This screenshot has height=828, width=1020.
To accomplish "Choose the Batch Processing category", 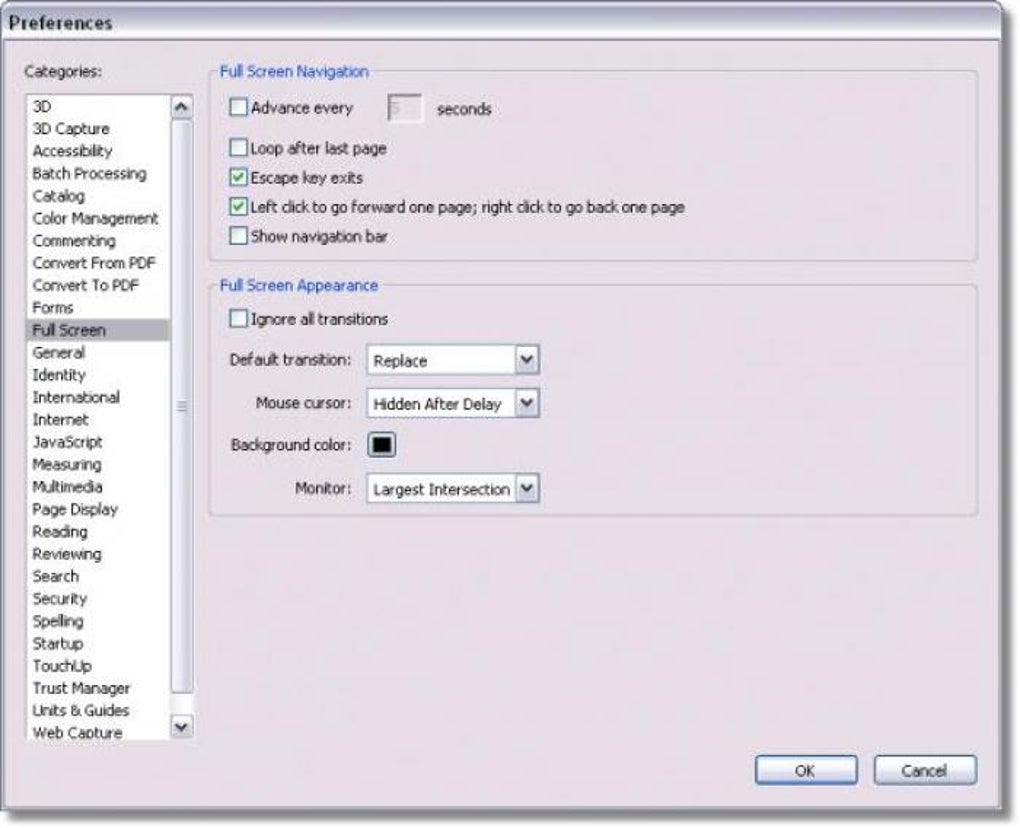I will [98, 174].
